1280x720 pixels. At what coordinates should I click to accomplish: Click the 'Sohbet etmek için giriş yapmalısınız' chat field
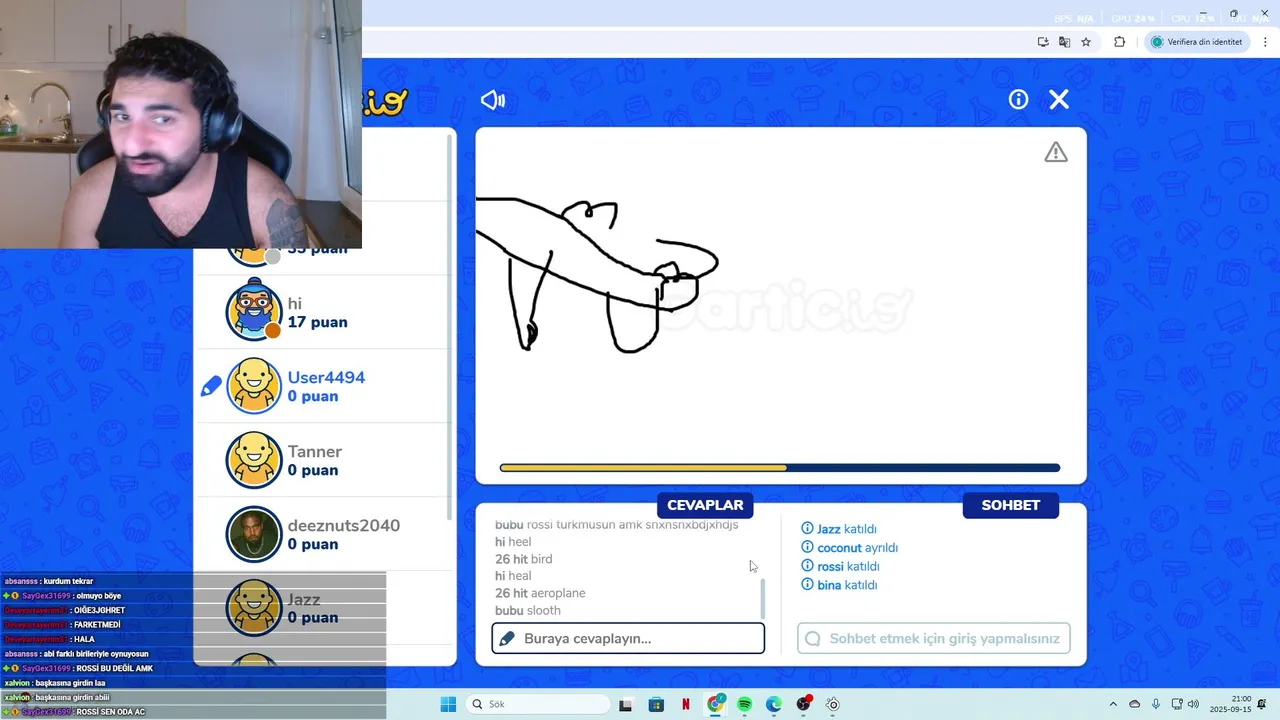933,638
